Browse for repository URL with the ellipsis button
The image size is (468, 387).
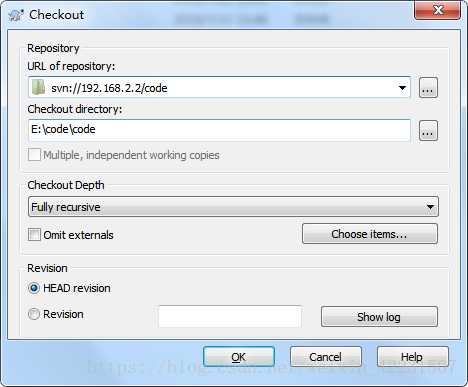coord(428,88)
